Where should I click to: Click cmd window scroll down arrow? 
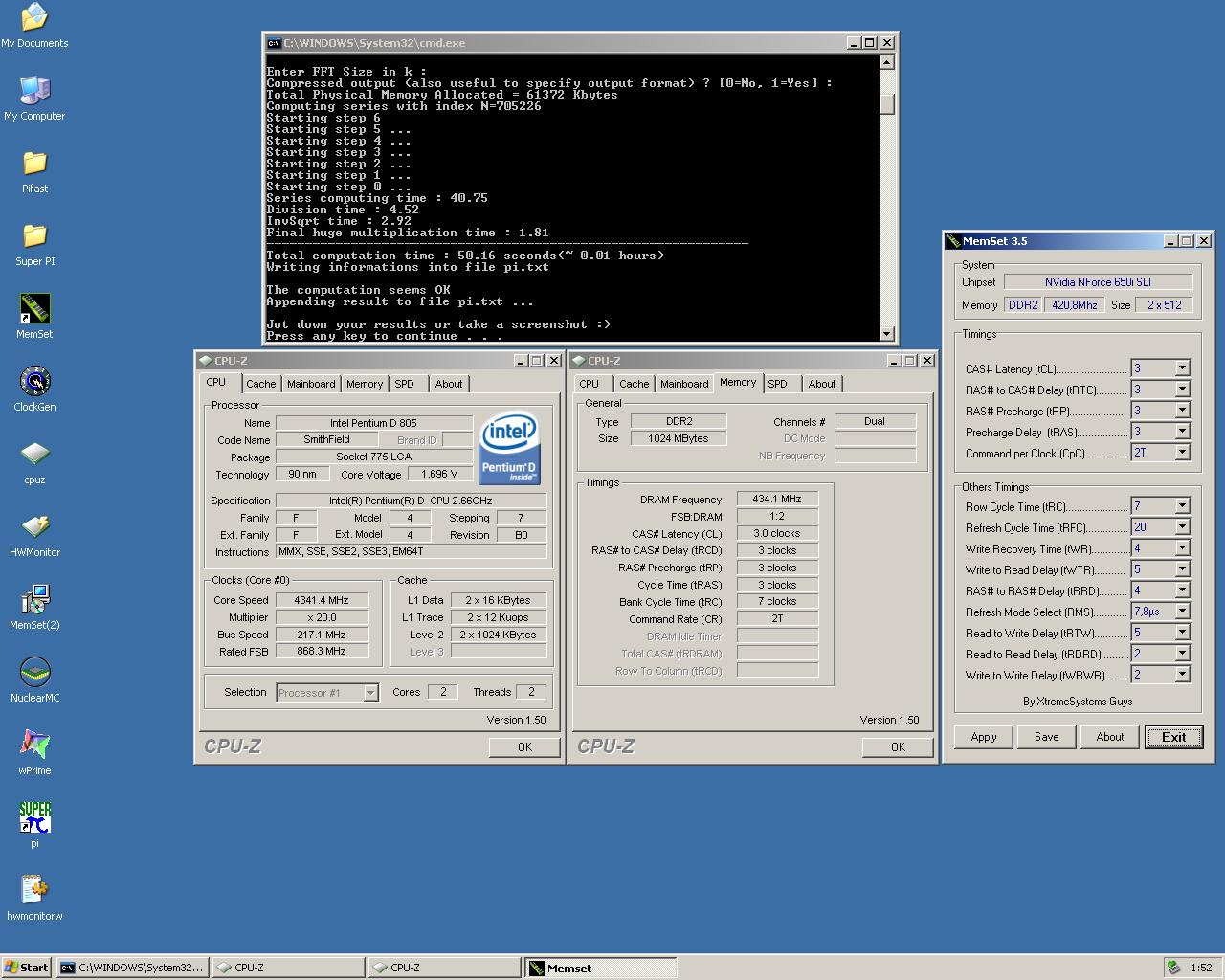coord(887,334)
